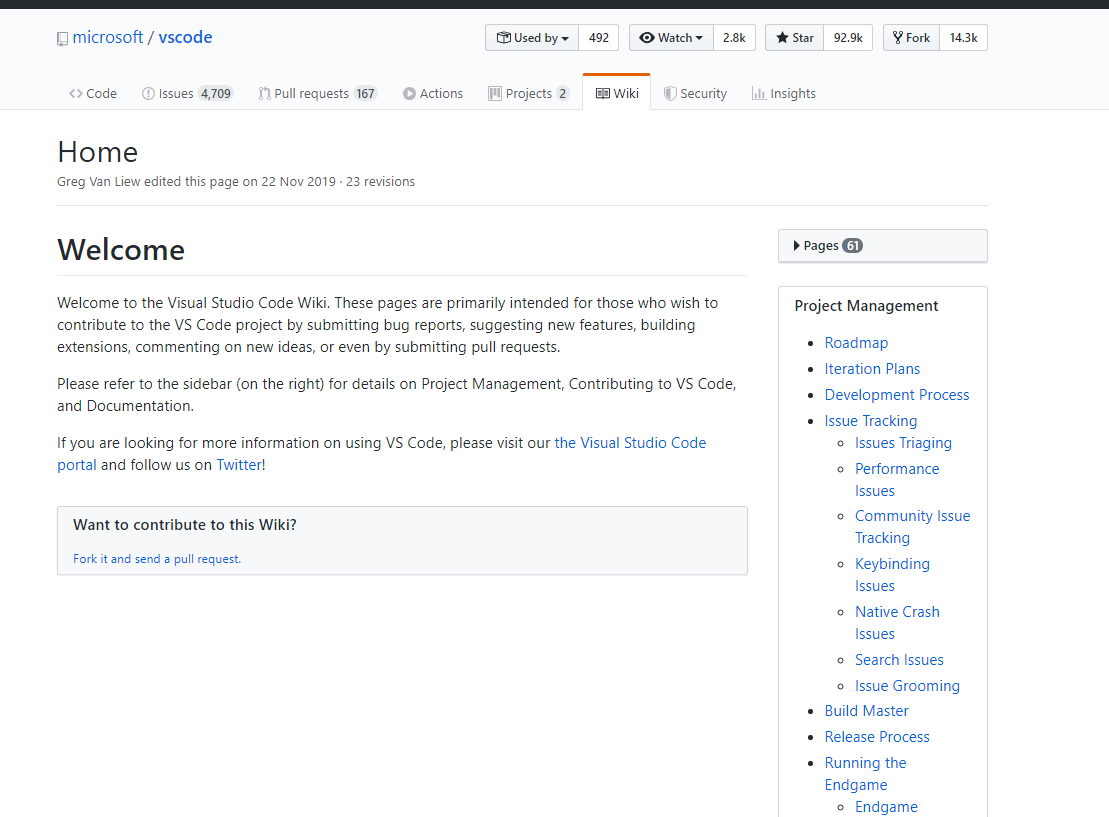Open the Community Issue Tracking page
This screenshot has width=1109, height=817.
click(912, 527)
